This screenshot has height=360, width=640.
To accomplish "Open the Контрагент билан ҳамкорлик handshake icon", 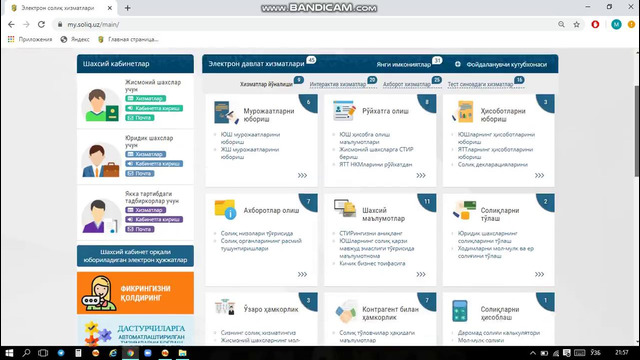I will pyautogui.click(x=346, y=311).
